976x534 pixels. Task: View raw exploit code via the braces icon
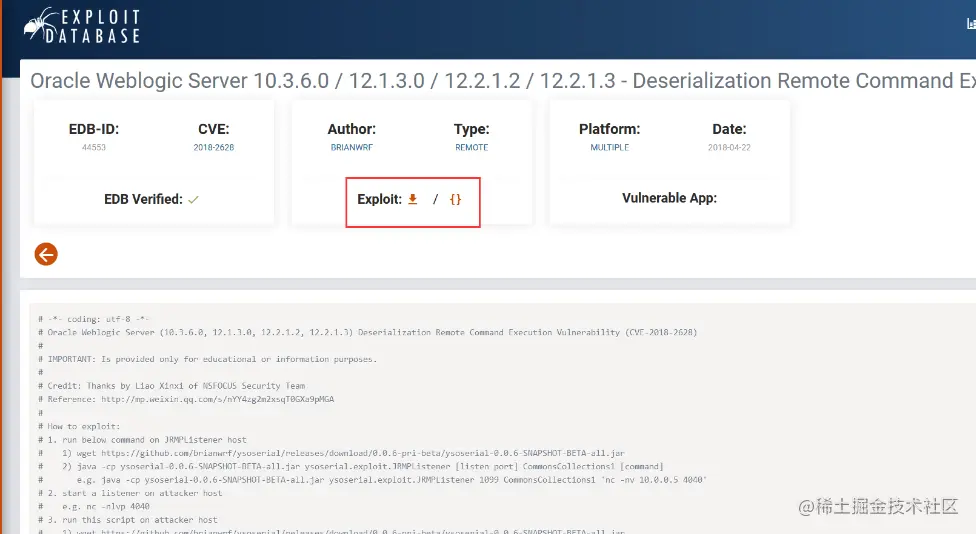coord(456,199)
